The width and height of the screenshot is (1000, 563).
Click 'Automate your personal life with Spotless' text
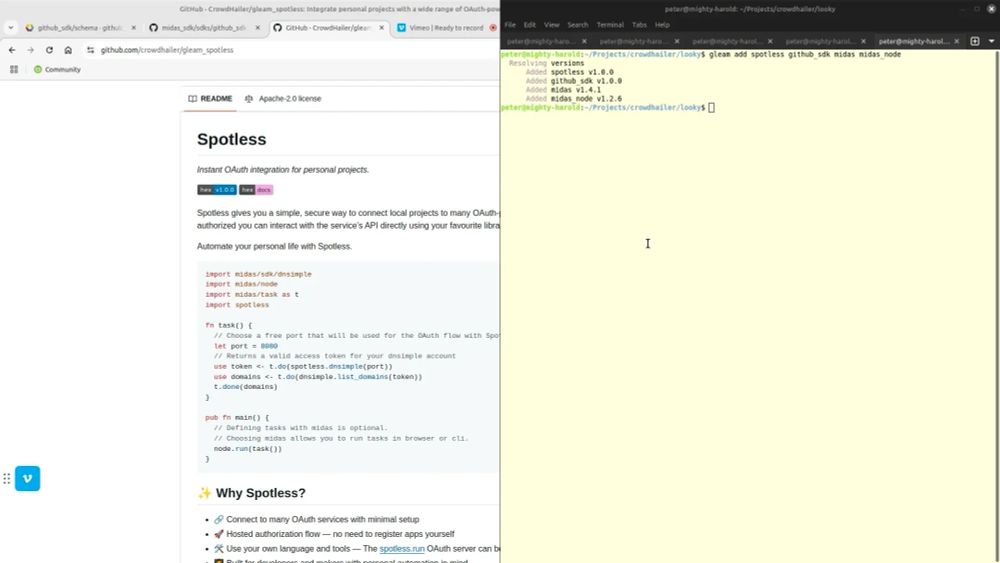274,246
